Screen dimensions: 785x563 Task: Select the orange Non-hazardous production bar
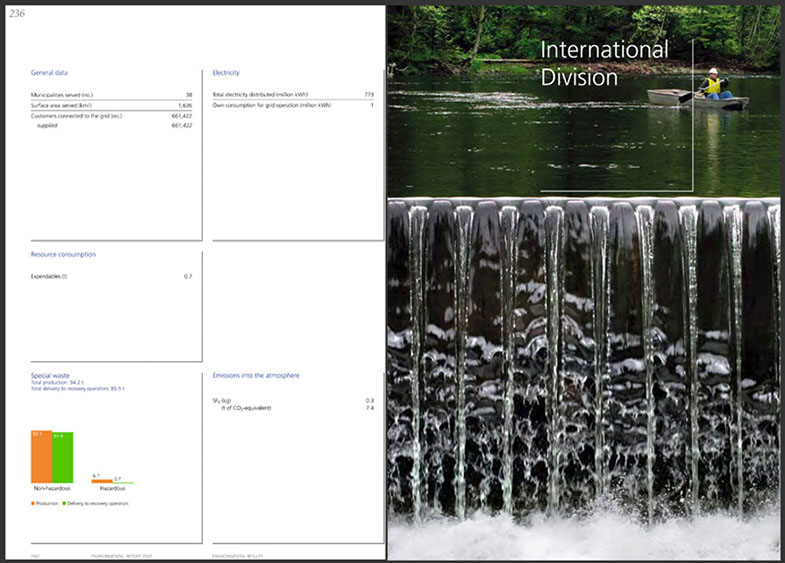pos(41,457)
